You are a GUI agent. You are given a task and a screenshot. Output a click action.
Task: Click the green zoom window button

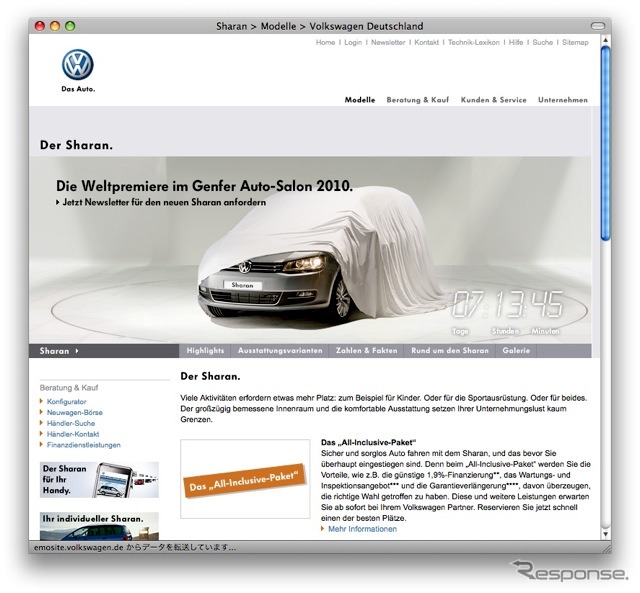point(70,26)
